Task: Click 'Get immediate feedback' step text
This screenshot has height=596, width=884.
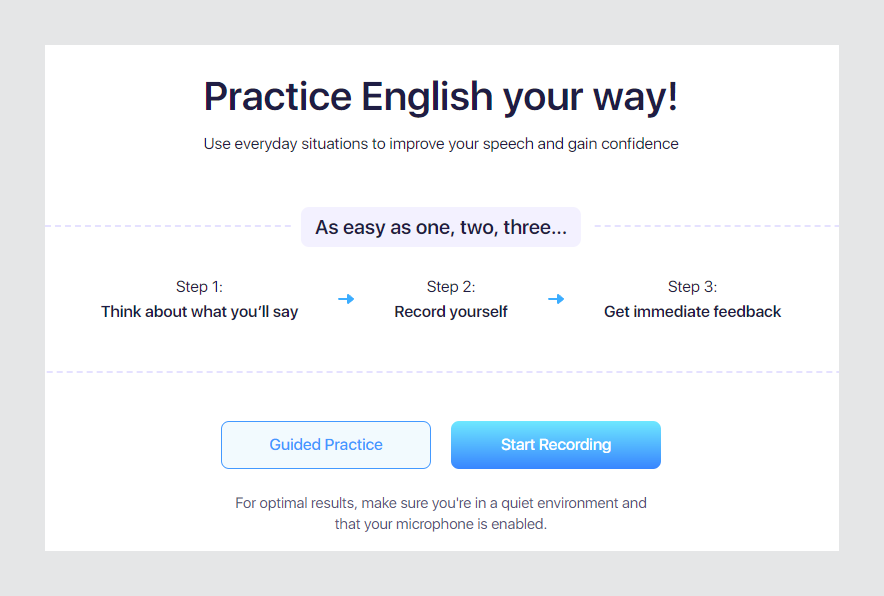Action: tap(692, 312)
